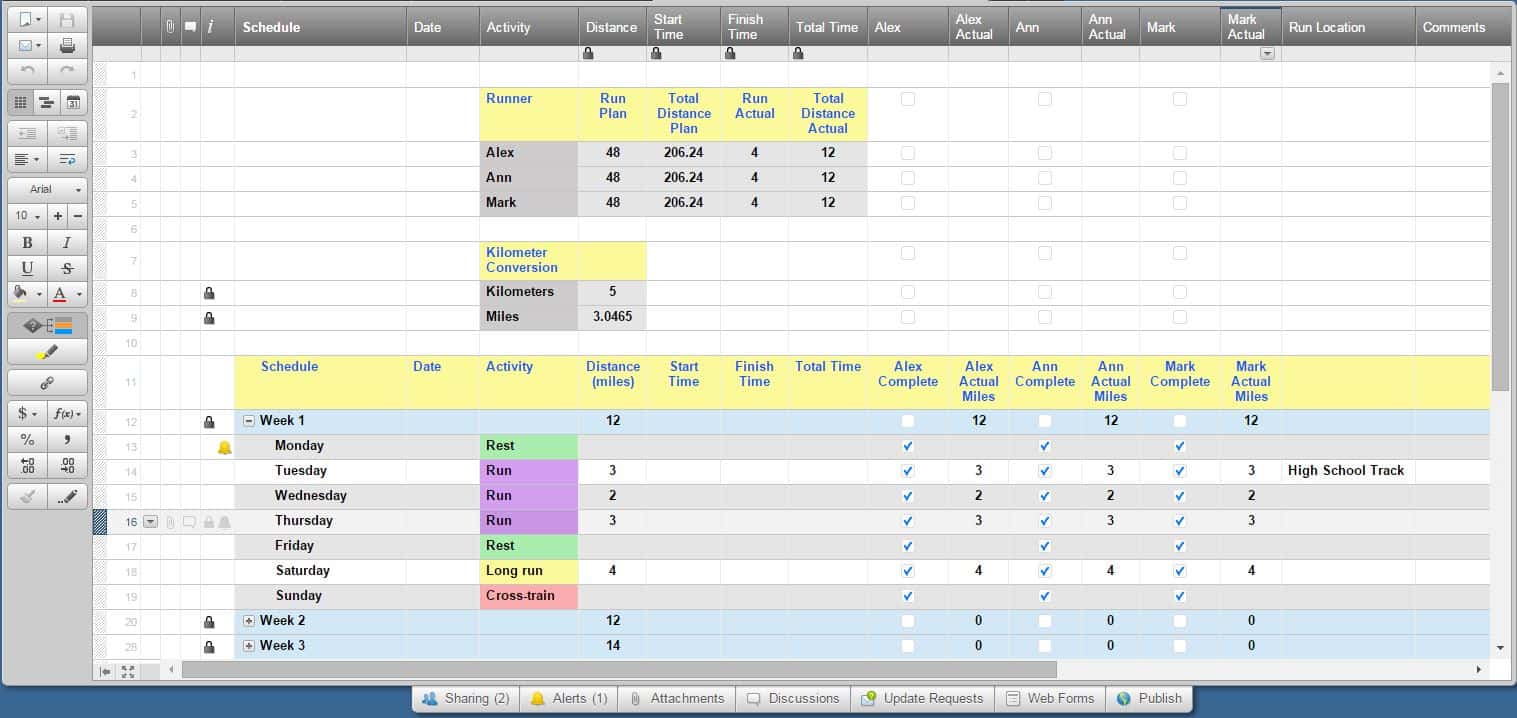The image size is (1517, 718).
Task: Open the row 16 dropdown menu
Action: [x=150, y=521]
